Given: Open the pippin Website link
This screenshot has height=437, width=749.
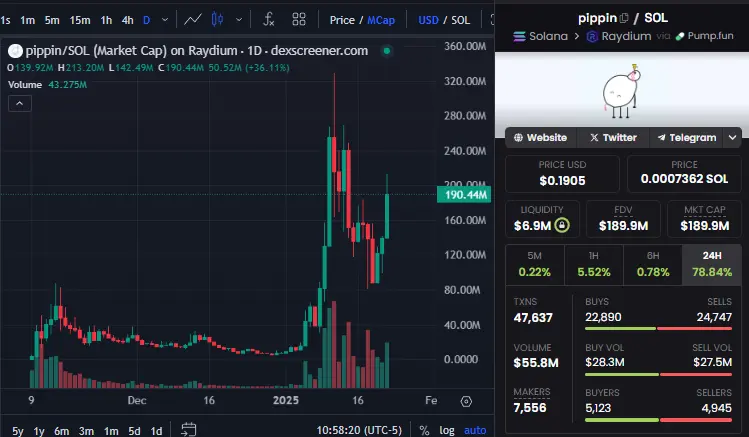Looking at the screenshot, I should click(x=541, y=138).
